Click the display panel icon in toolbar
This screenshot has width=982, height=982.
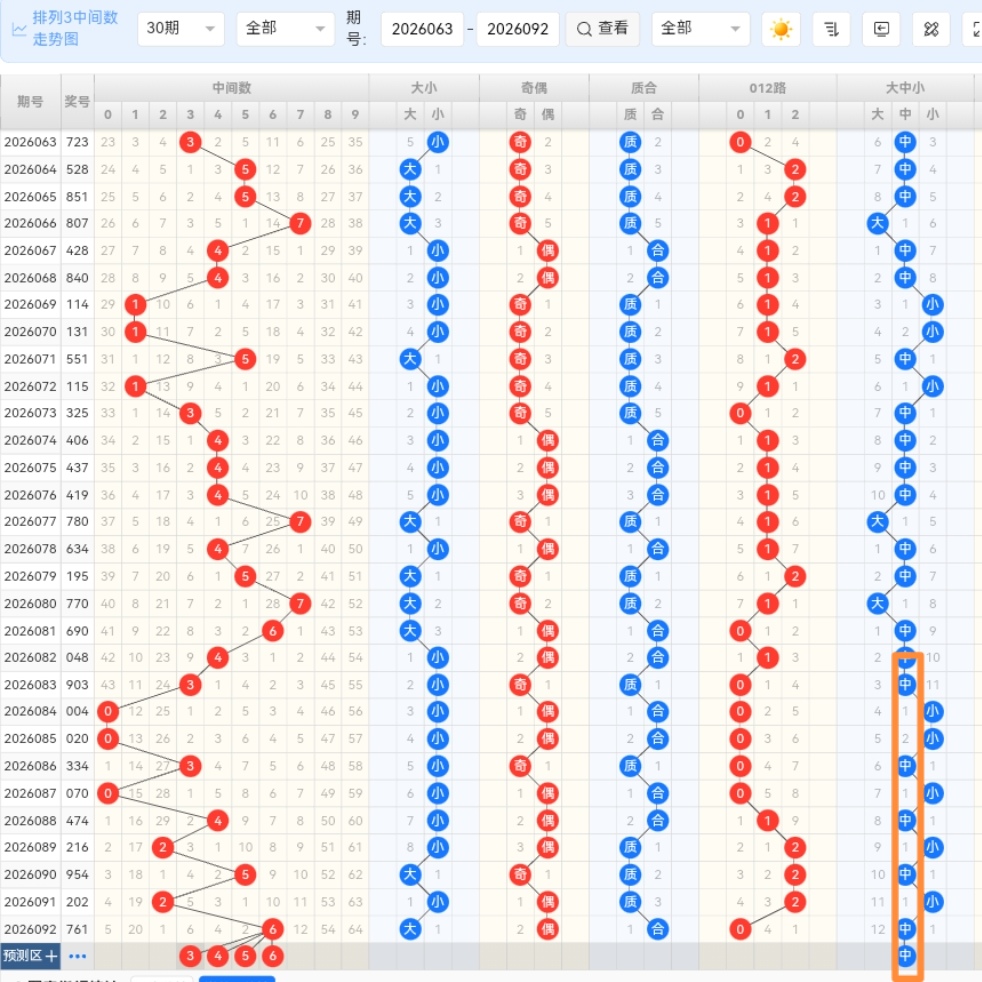click(x=881, y=29)
